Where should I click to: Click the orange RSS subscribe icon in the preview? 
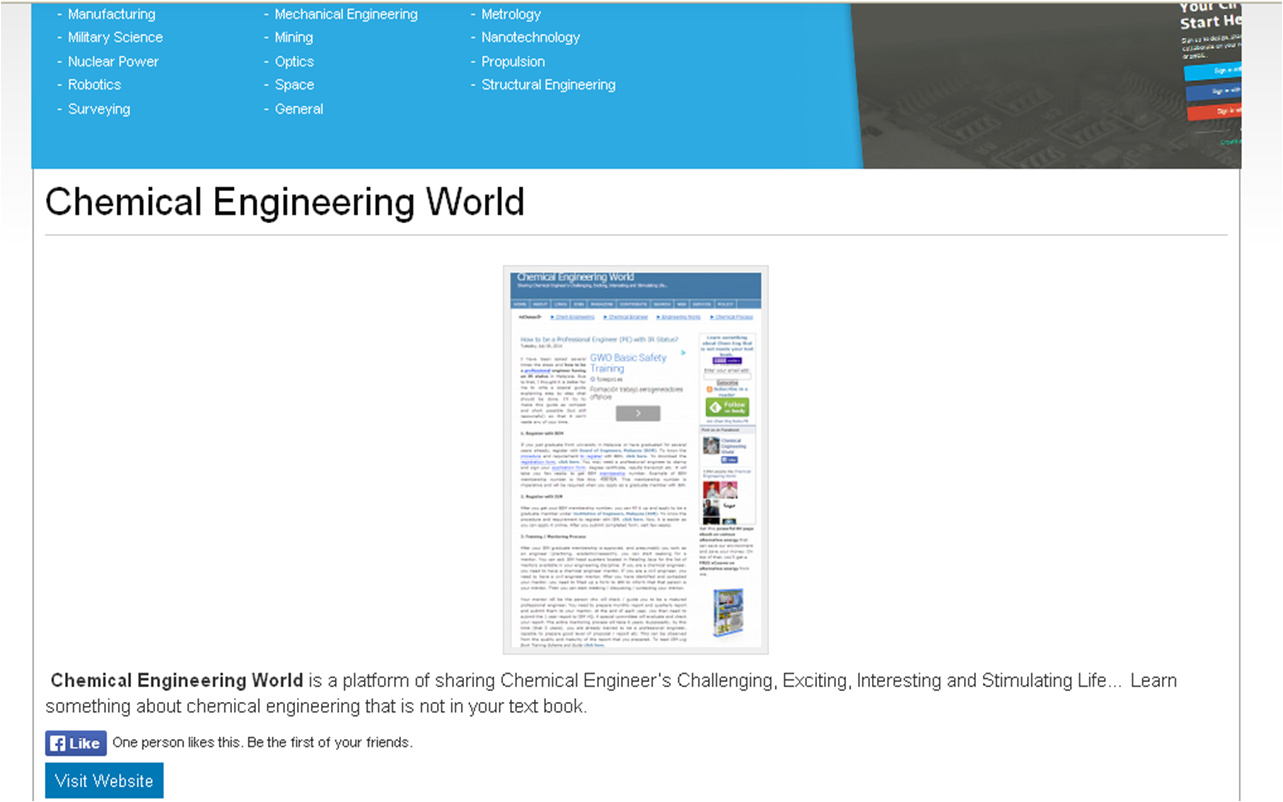click(x=710, y=389)
